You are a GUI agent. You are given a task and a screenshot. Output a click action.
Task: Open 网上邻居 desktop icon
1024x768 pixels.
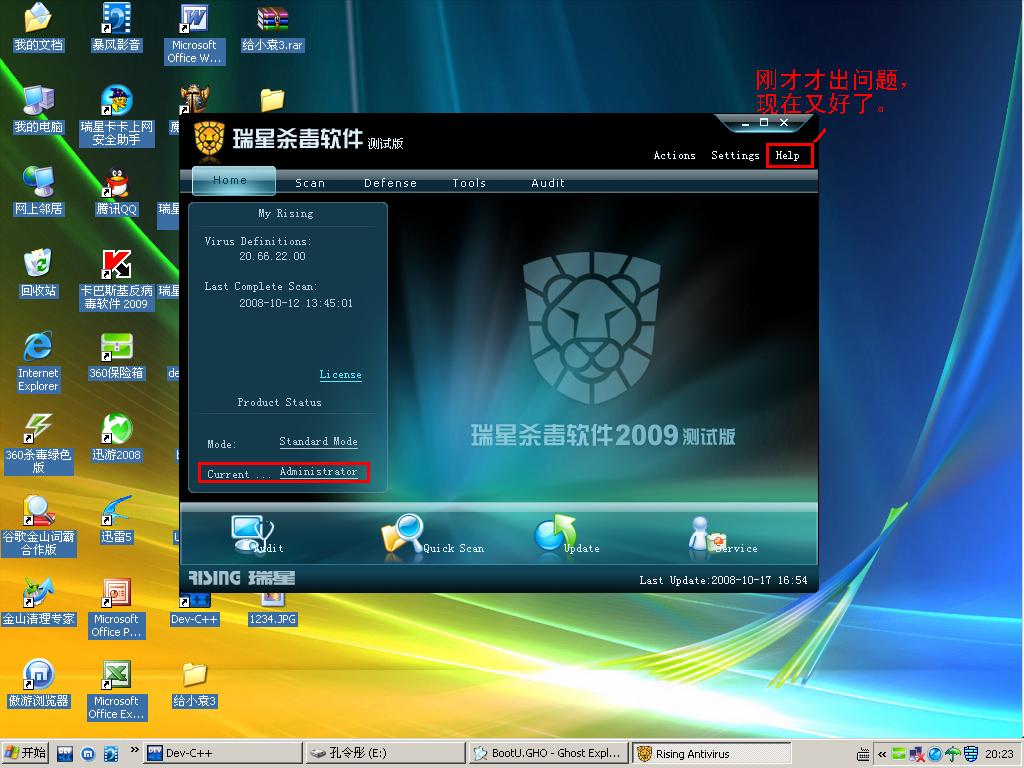click(38, 191)
